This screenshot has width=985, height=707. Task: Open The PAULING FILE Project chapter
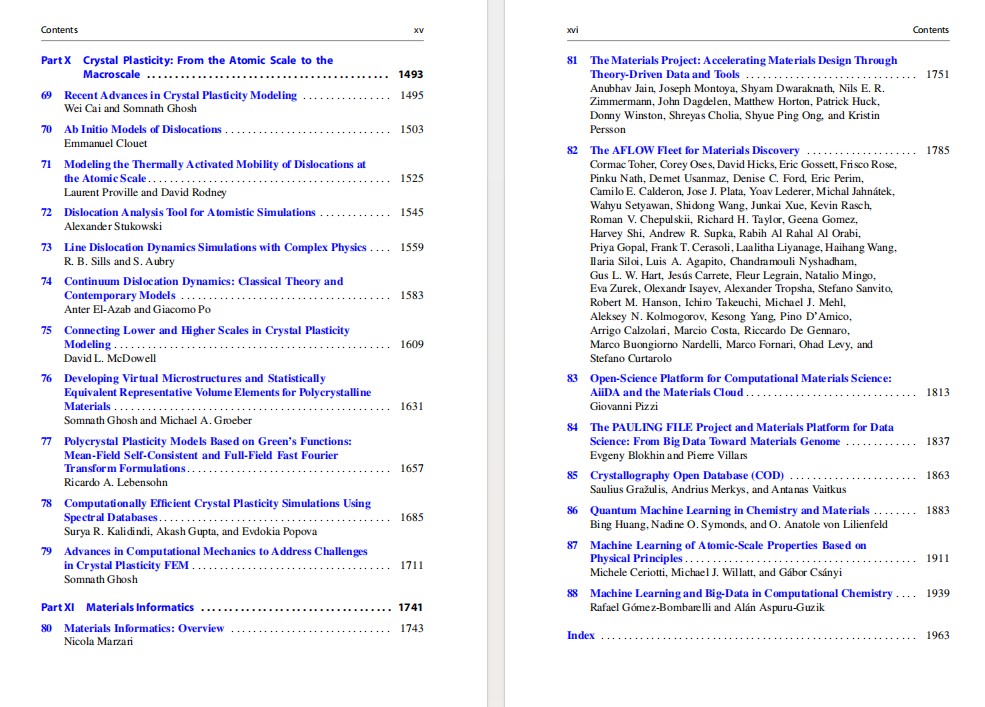(741, 434)
